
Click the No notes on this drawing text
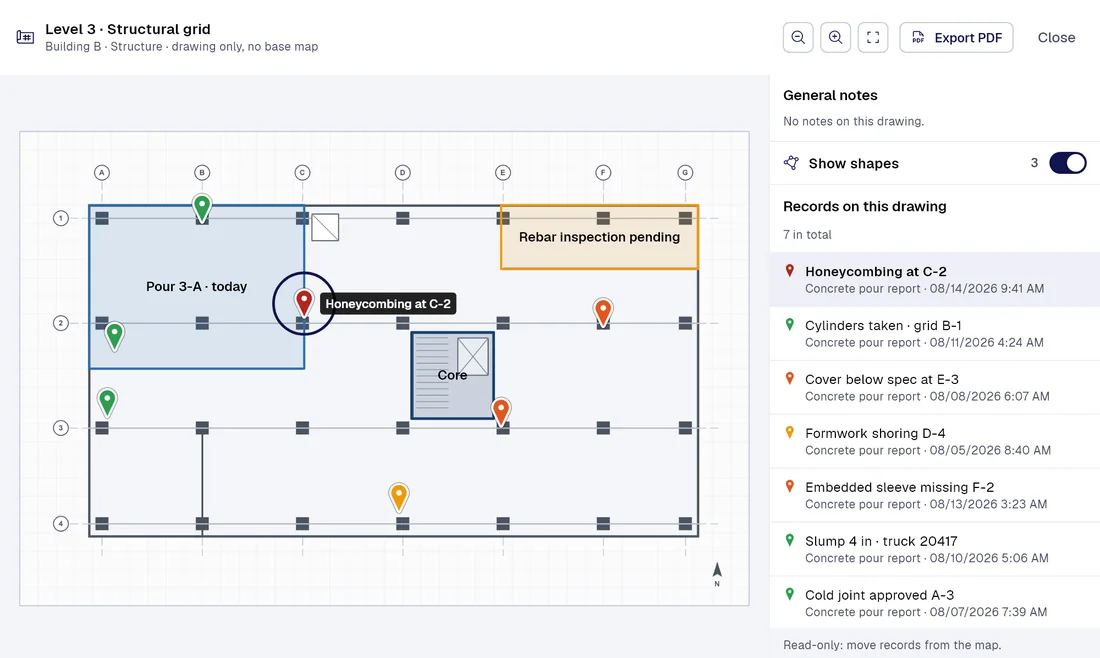click(853, 121)
